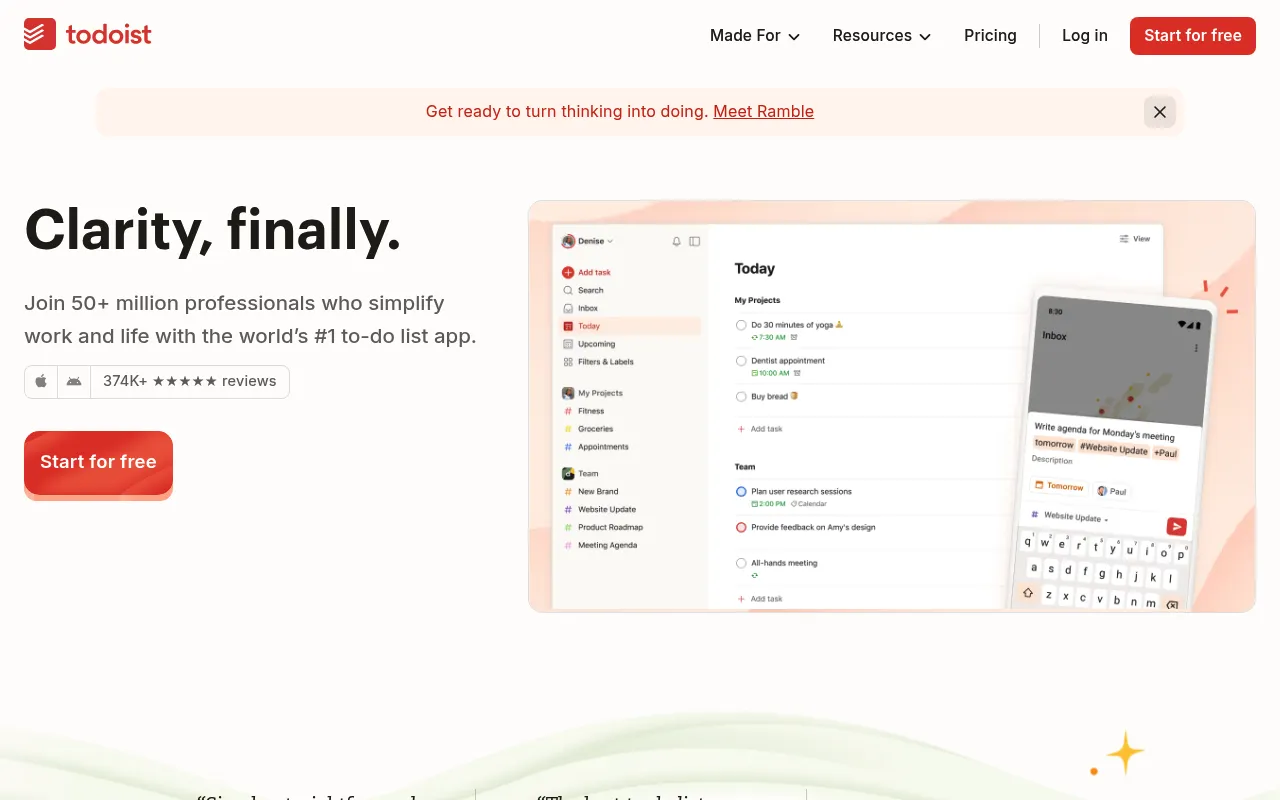Screen dimensions: 1280x800
Task: Open the Denise account dropdown
Action: (587, 241)
